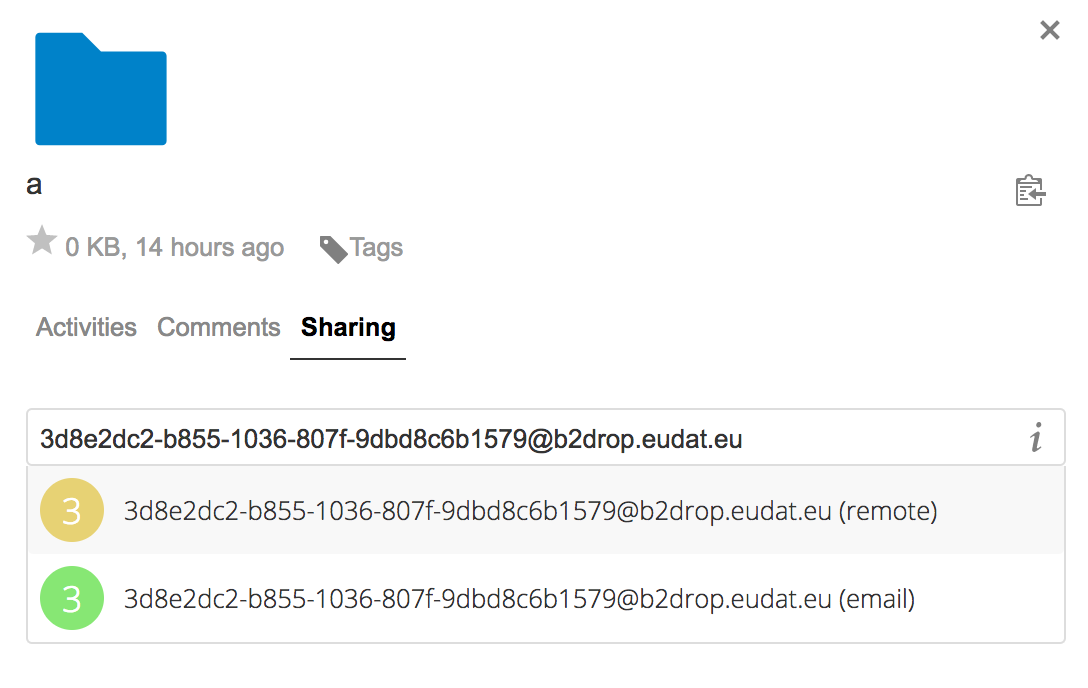
Task: Switch to the Activities tab
Action: (86, 327)
